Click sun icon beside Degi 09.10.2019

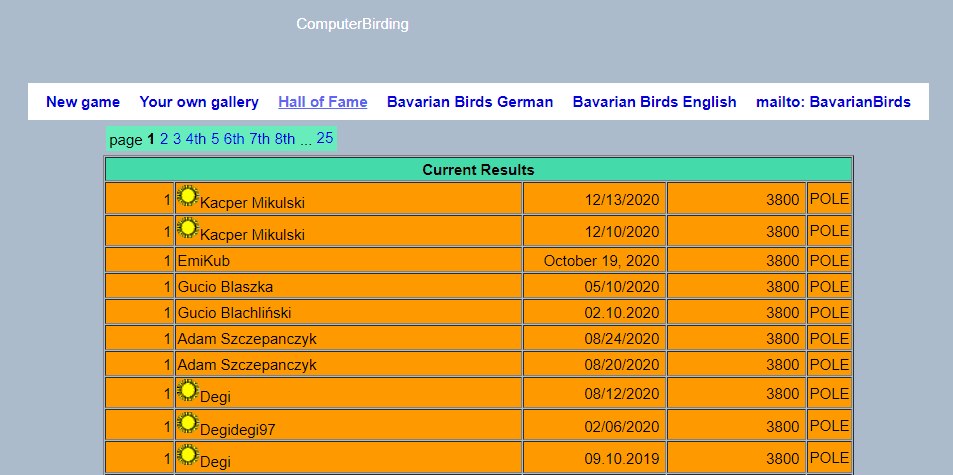[188, 454]
